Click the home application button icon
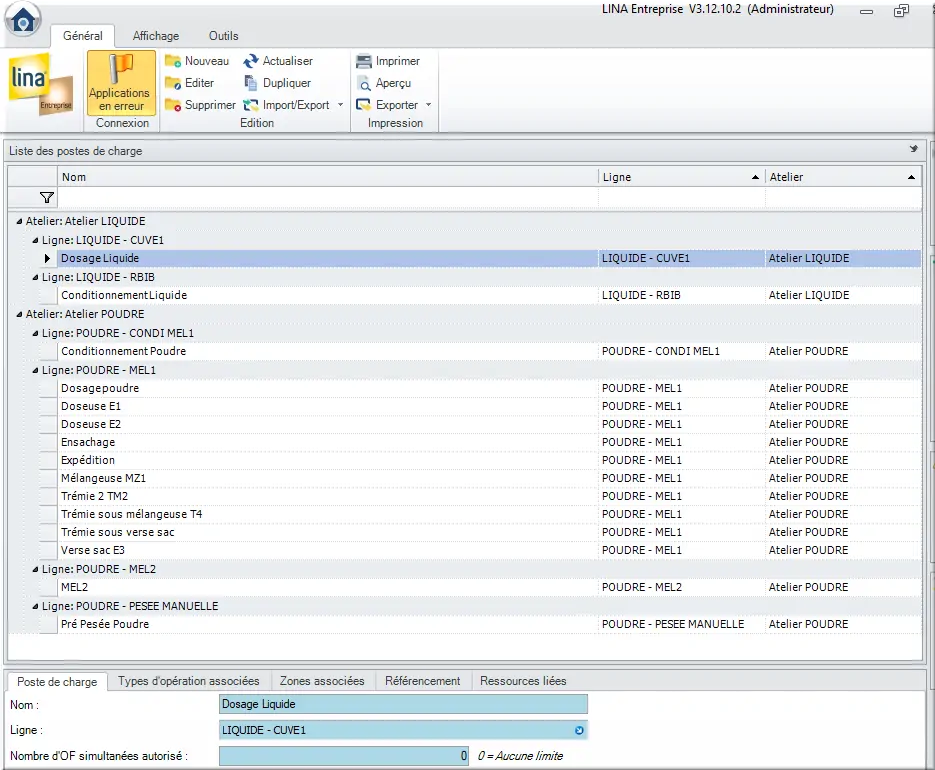Screen dimensions: 935x770 coord(23,20)
